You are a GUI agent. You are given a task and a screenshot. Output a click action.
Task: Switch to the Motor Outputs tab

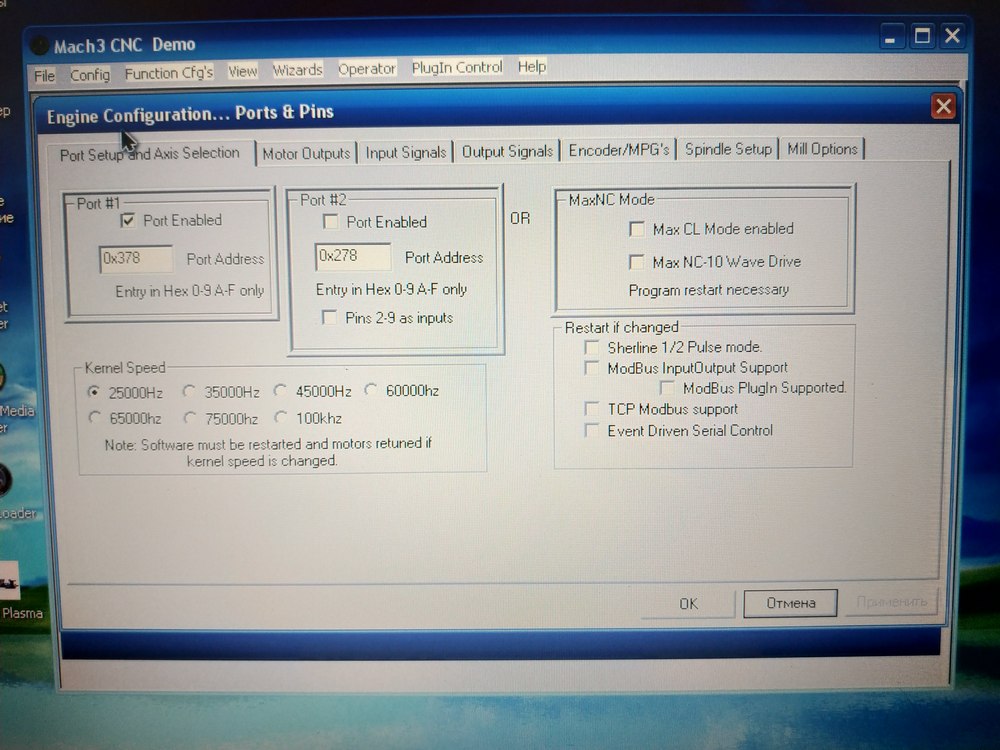click(x=306, y=153)
